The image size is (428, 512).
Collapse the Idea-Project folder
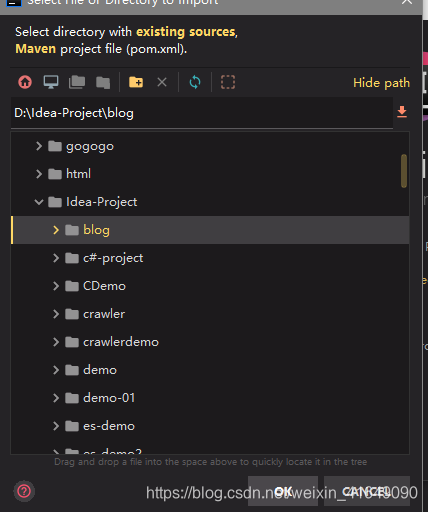[39, 202]
